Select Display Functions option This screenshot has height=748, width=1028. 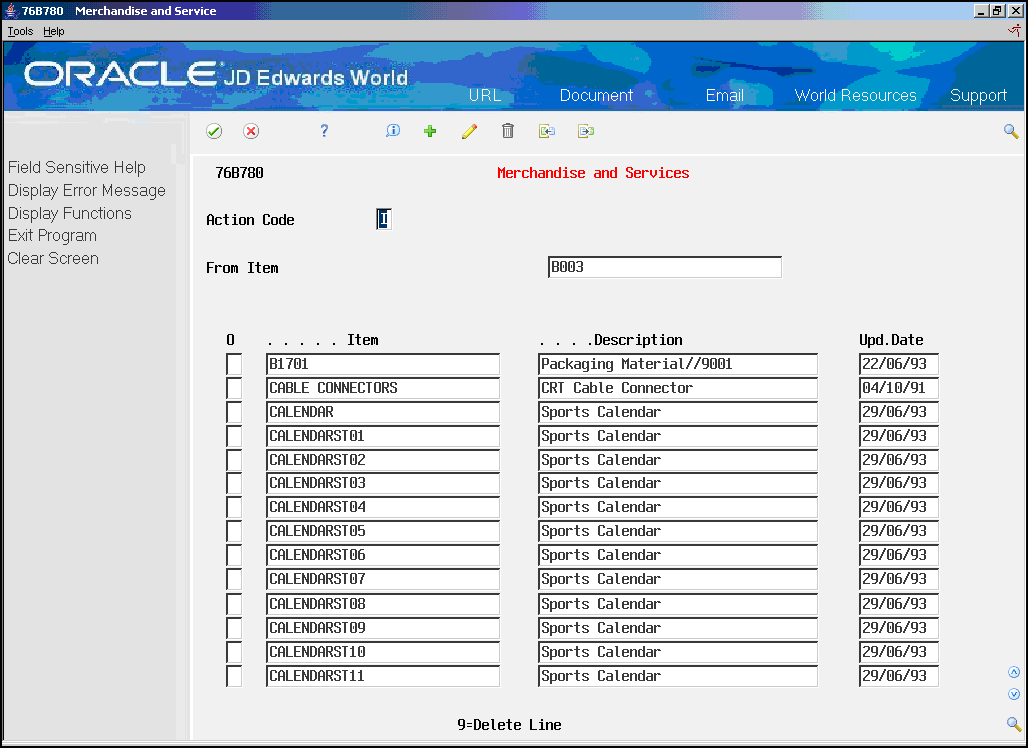[x=69, y=213]
